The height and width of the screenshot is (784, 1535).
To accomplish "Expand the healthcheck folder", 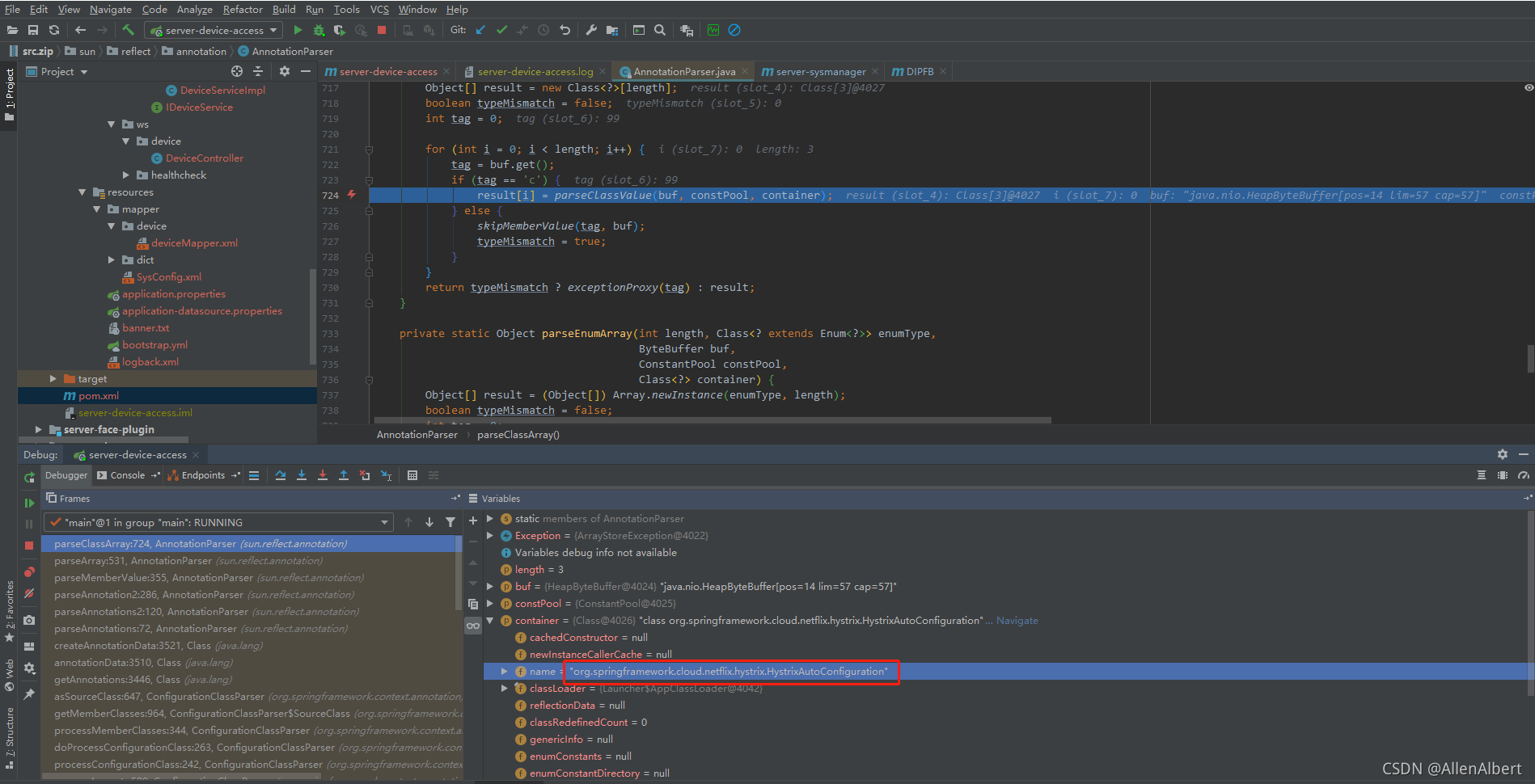I will click(x=125, y=175).
